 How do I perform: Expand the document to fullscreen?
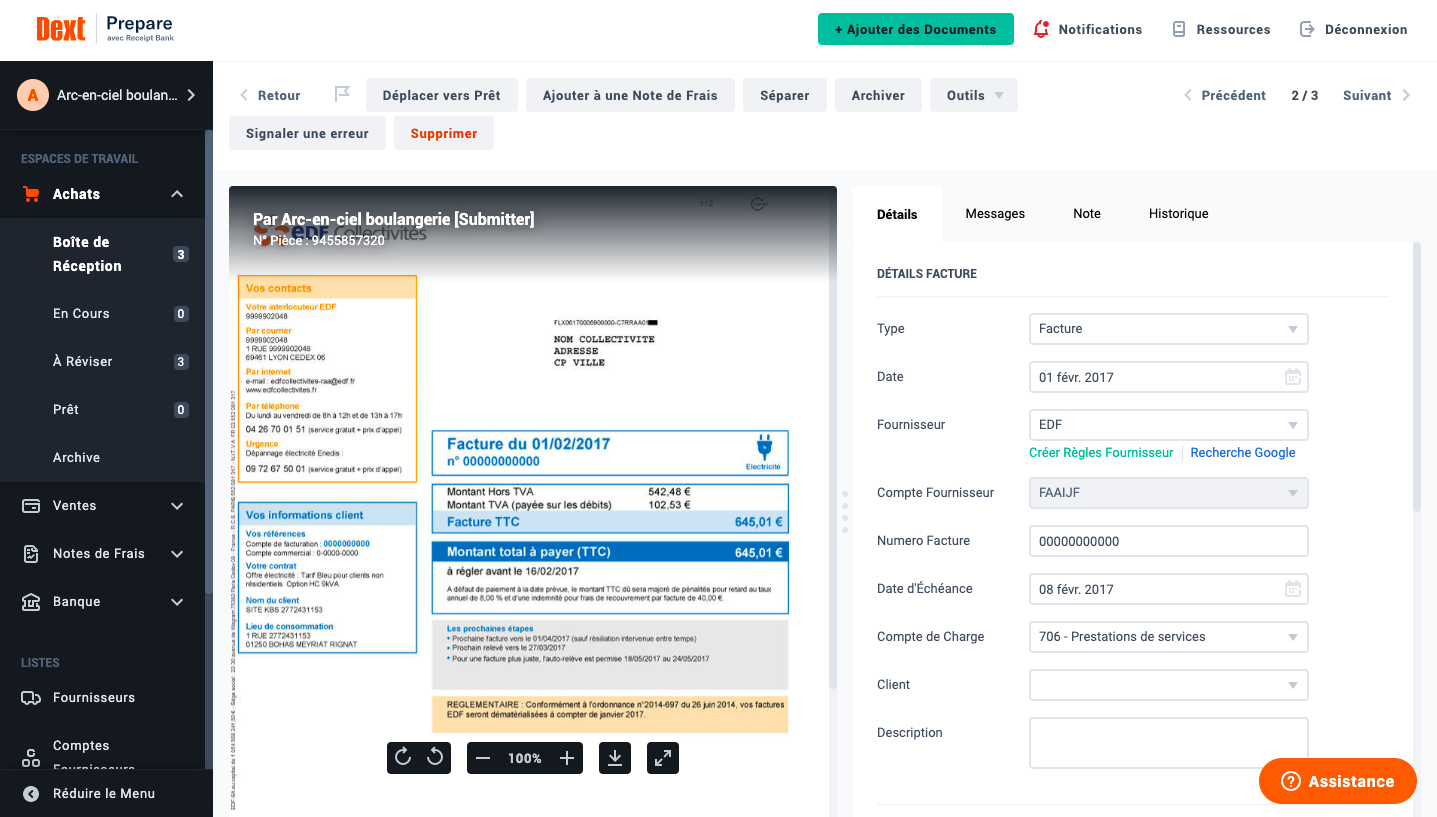tap(663, 758)
